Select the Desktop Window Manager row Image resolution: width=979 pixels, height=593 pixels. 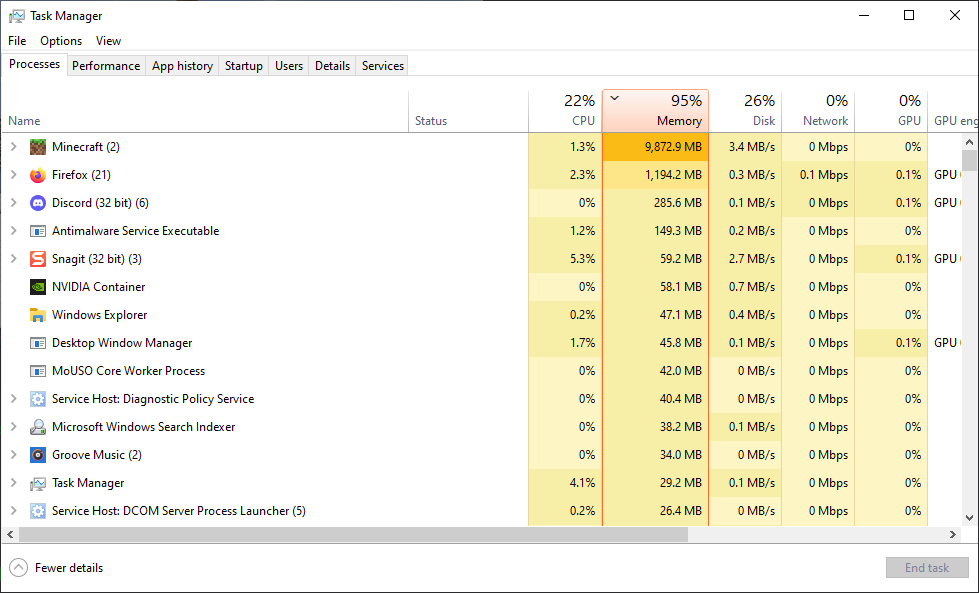(122, 343)
